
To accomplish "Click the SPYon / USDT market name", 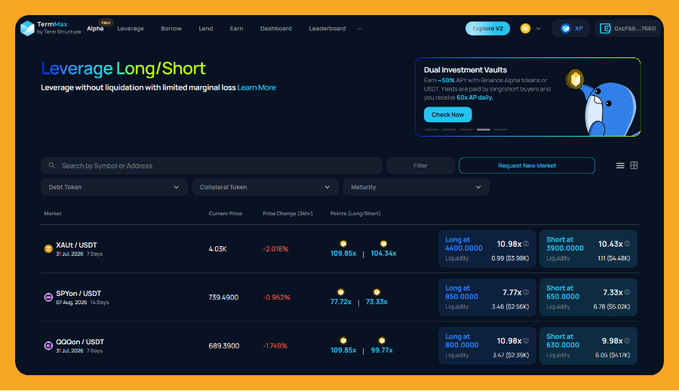I will pyautogui.click(x=78, y=294).
